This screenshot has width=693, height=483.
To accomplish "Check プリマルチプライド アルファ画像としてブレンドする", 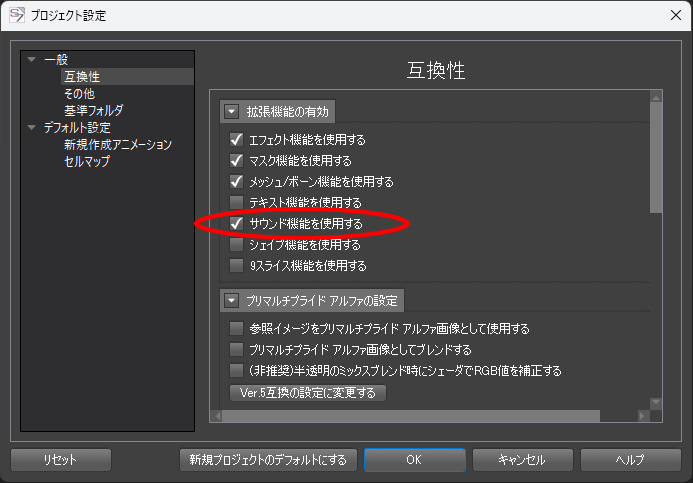I will (236, 350).
